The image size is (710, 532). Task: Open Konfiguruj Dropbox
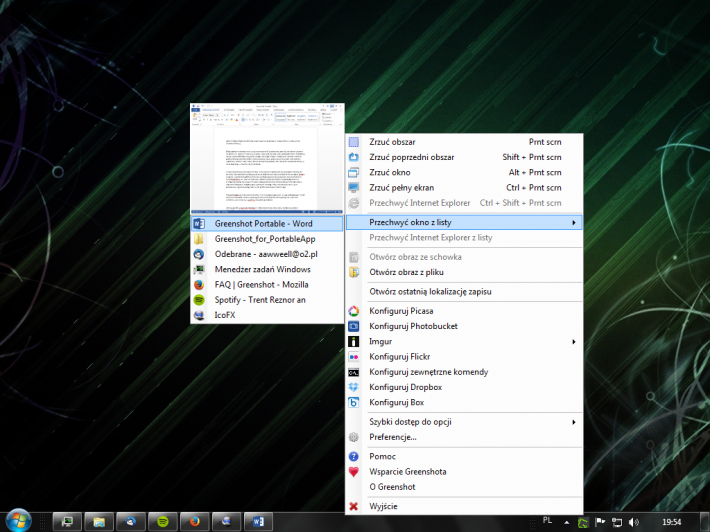[x=465, y=387]
